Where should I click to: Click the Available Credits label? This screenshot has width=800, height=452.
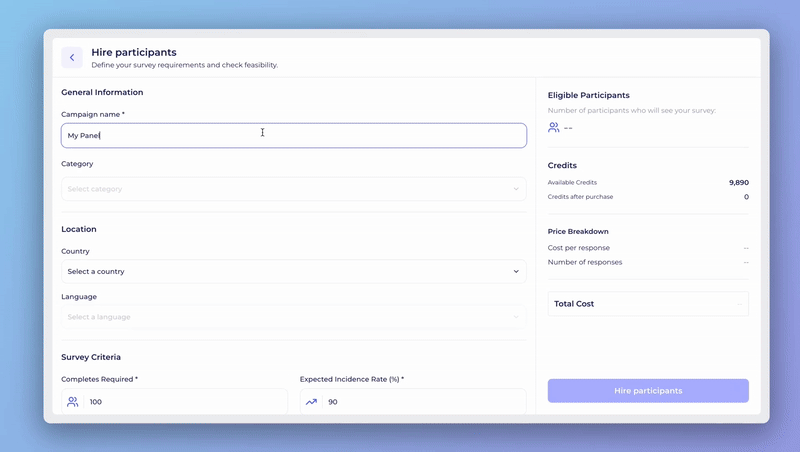pyautogui.click(x=572, y=183)
